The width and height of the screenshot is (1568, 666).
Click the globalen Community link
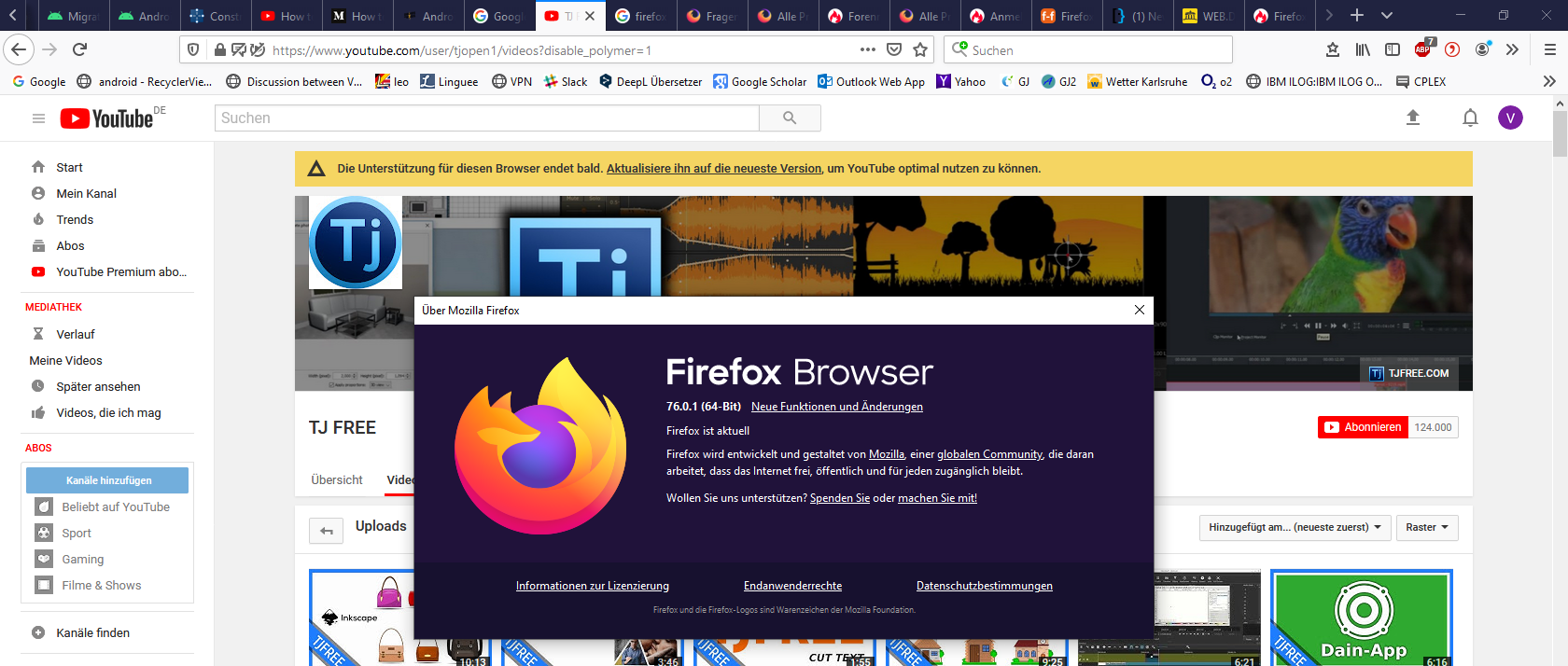989,454
